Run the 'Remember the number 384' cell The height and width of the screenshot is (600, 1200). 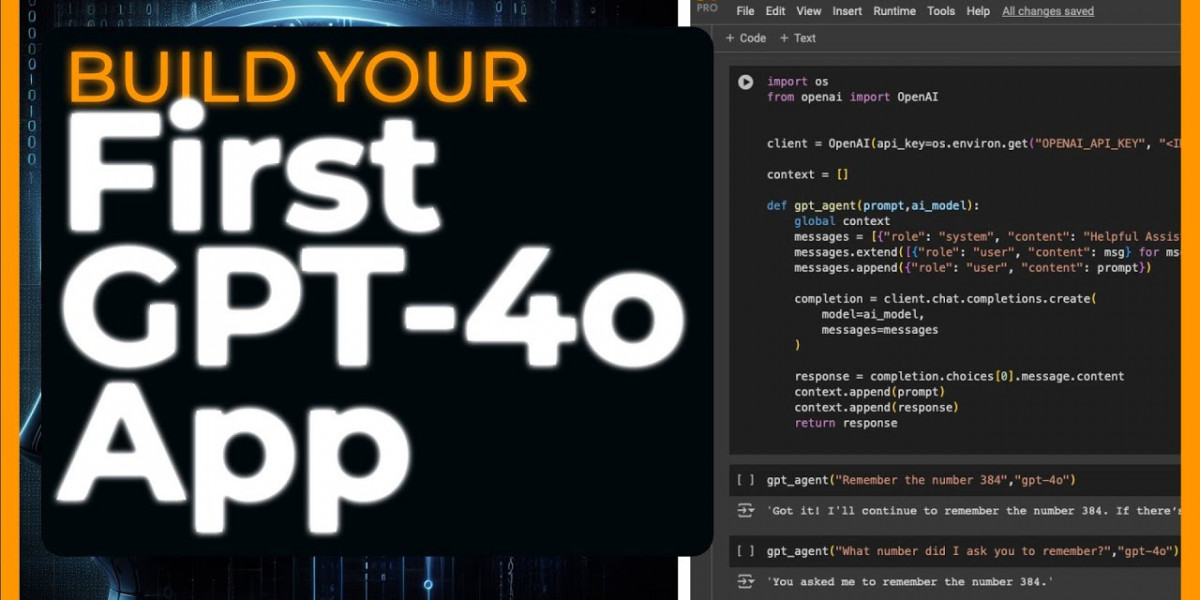[745, 480]
